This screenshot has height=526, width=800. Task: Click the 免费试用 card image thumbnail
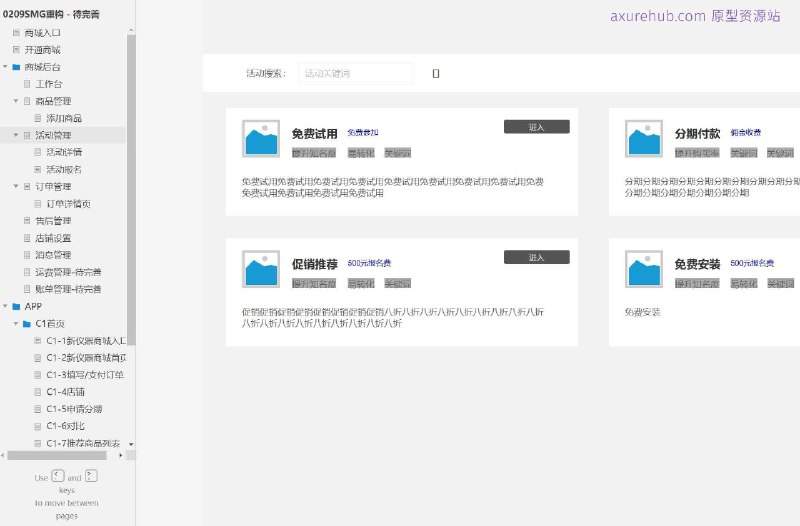point(261,139)
